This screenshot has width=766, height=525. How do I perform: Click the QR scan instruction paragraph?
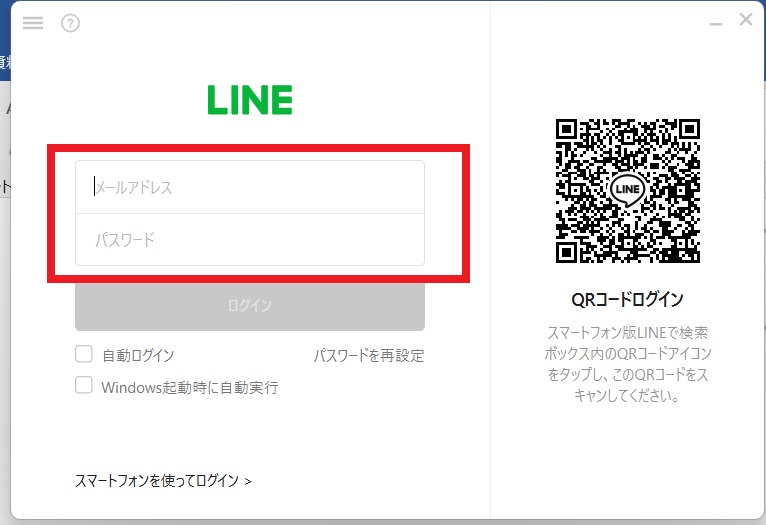pyautogui.click(x=628, y=364)
